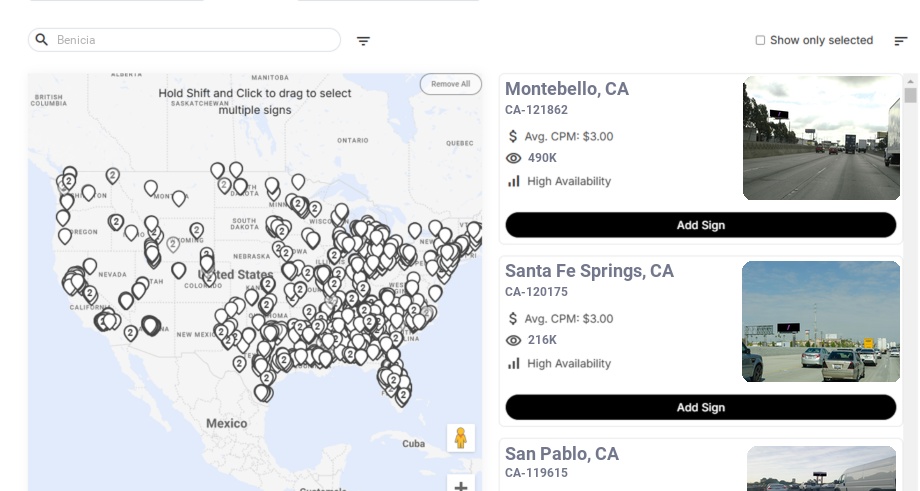Zoom in the map with plus button
920x491 pixels.
click(461, 486)
